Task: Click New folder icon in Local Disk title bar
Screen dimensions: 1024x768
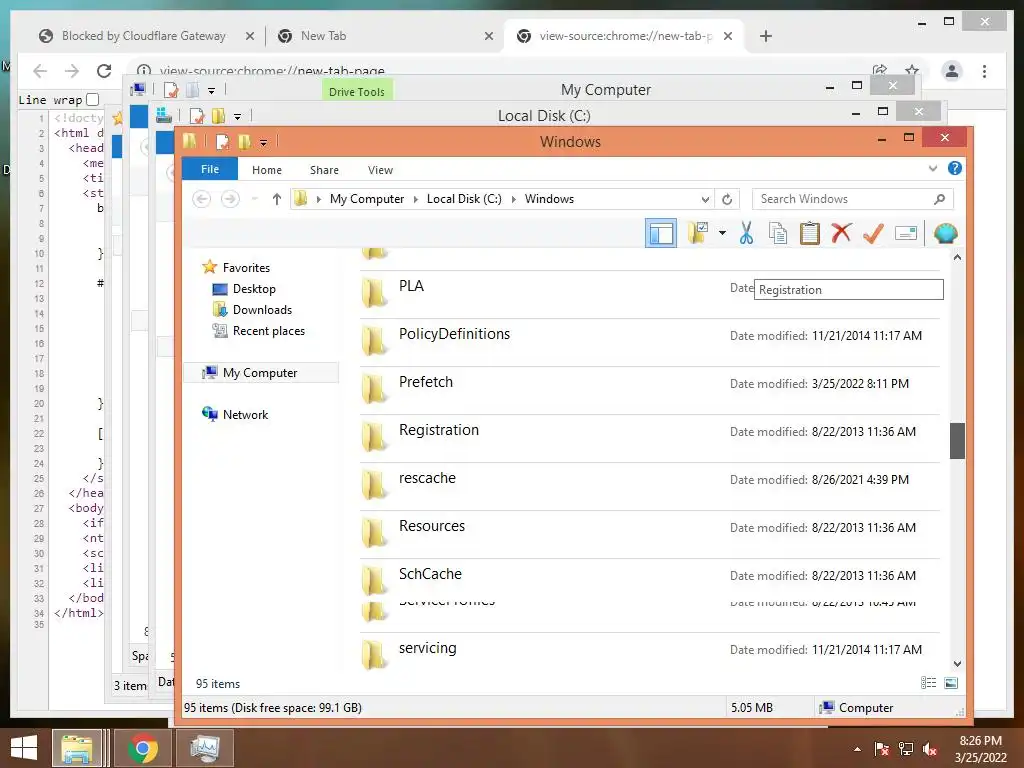Action: [219, 116]
